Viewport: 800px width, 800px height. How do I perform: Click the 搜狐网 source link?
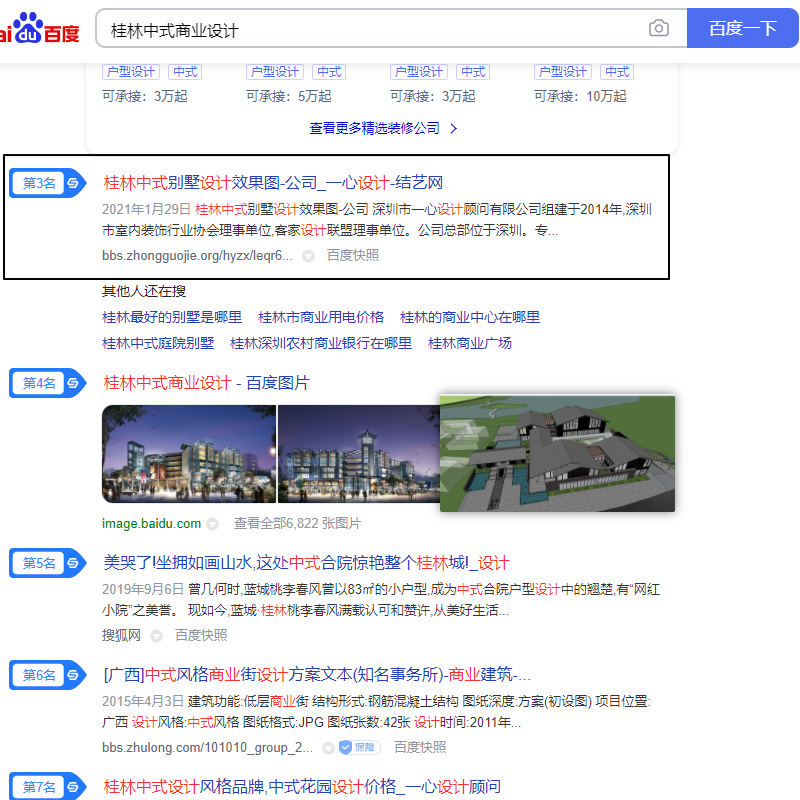point(121,635)
